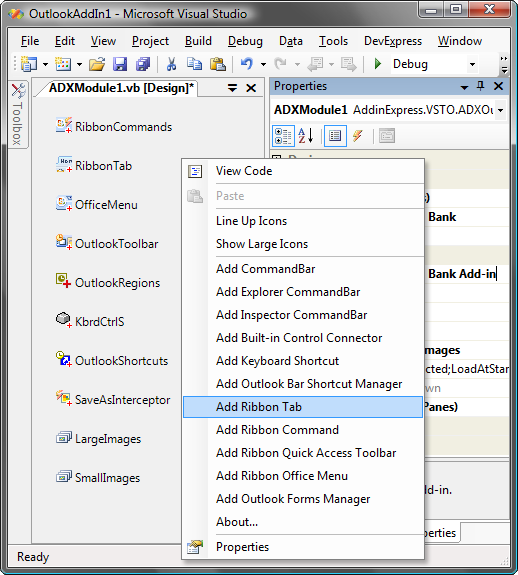Choose Add Outlook Forms Manager
518x575 pixels.
[303, 499]
